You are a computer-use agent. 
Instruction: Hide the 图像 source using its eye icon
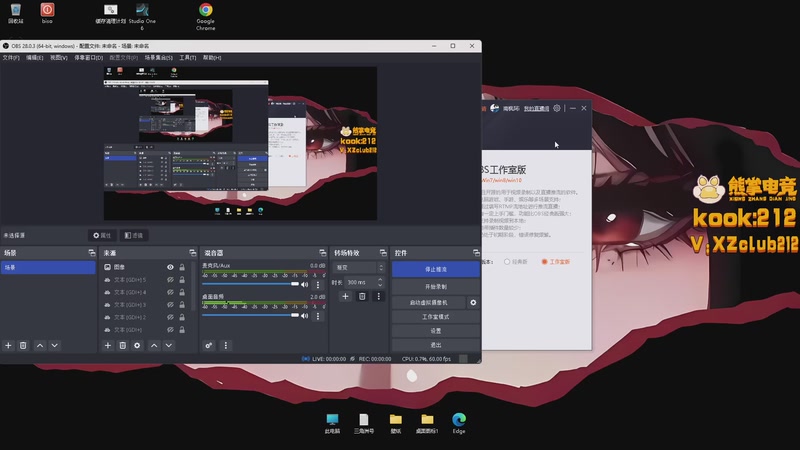click(x=170, y=267)
